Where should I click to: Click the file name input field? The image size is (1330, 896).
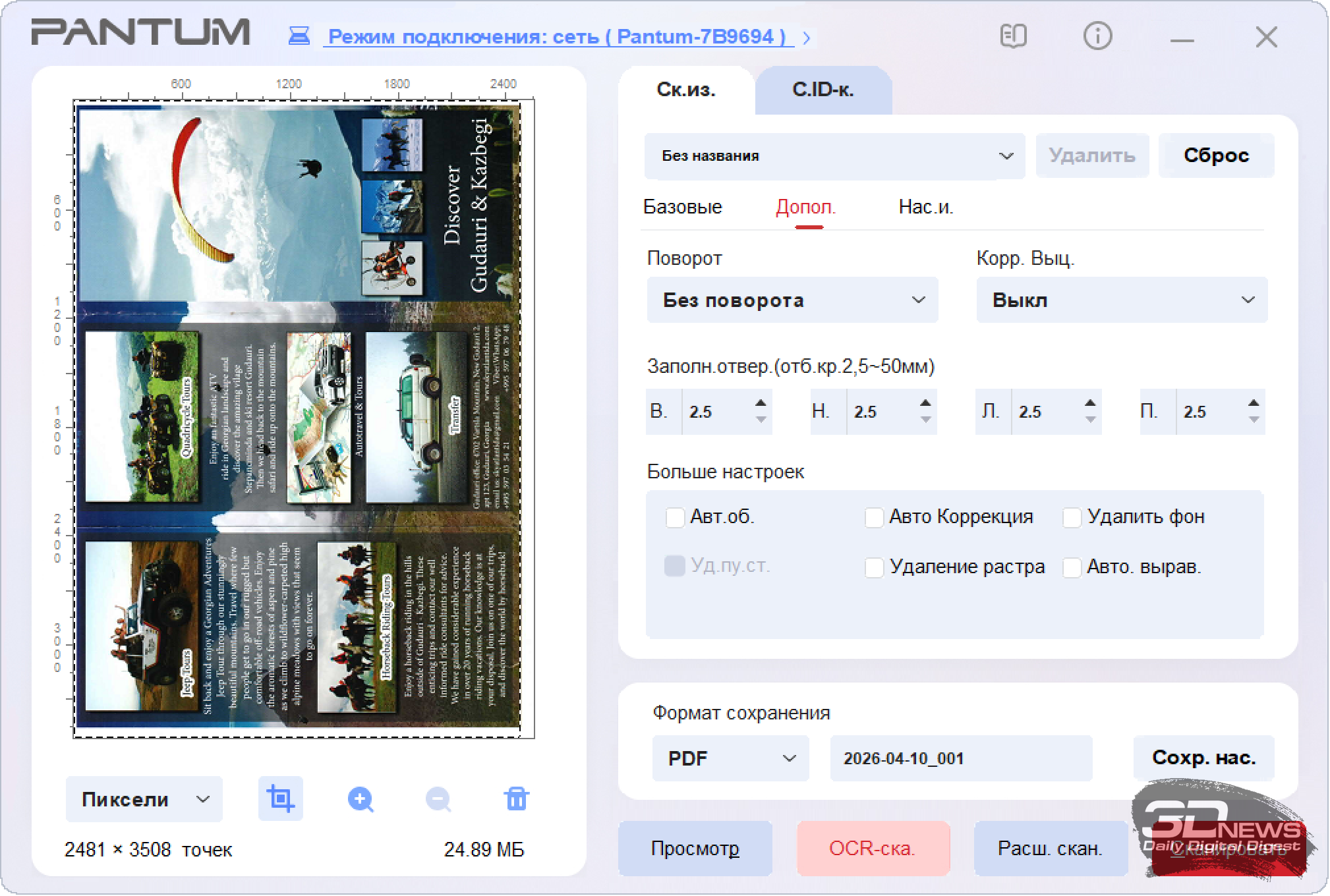pyautogui.click(x=960, y=758)
